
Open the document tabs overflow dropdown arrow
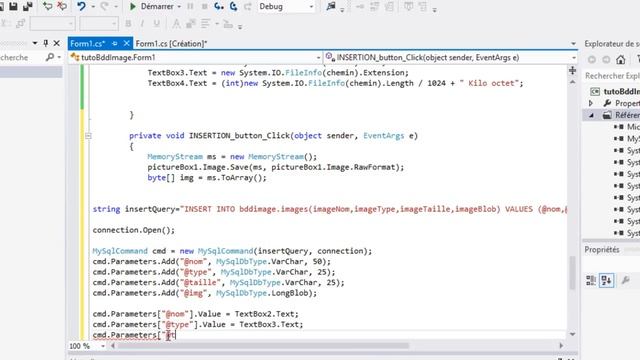pyautogui.click(x=573, y=44)
